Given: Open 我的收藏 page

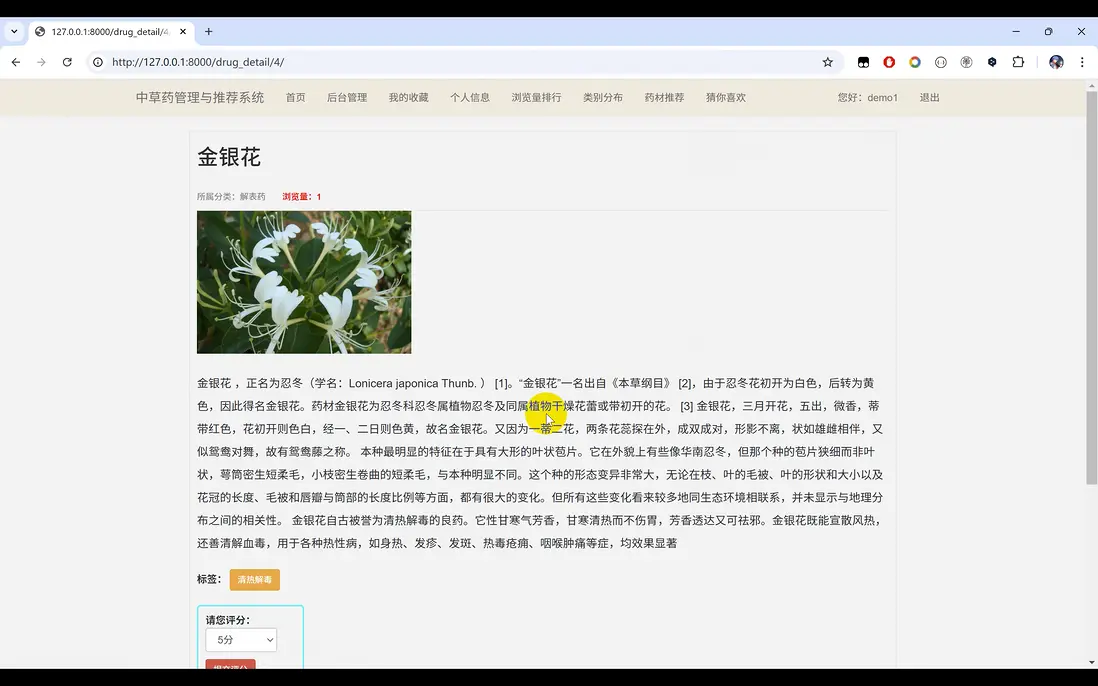Looking at the screenshot, I should 408,97.
